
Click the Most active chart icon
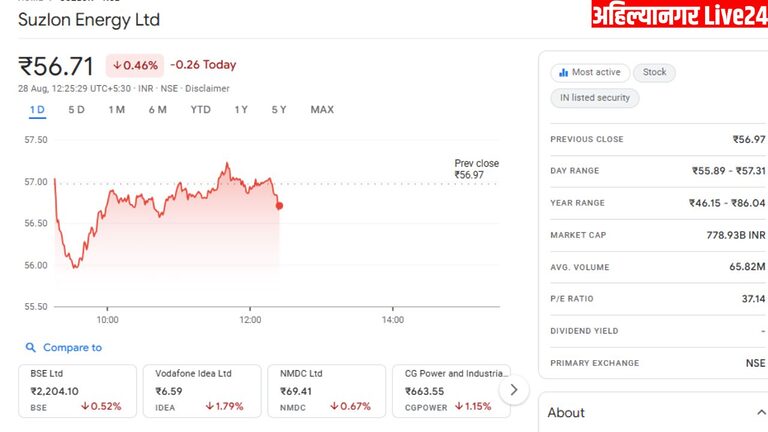pyautogui.click(x=563, y=72)
